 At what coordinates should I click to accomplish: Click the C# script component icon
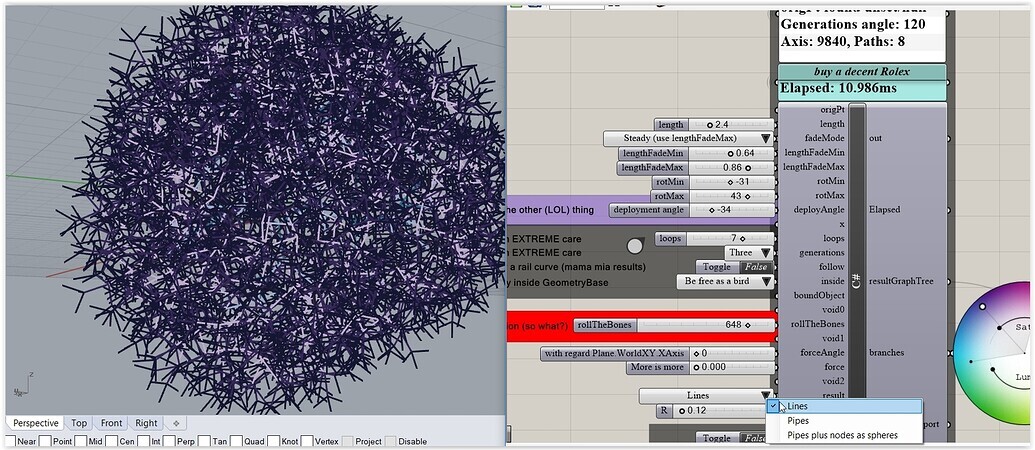coord(857,281)
